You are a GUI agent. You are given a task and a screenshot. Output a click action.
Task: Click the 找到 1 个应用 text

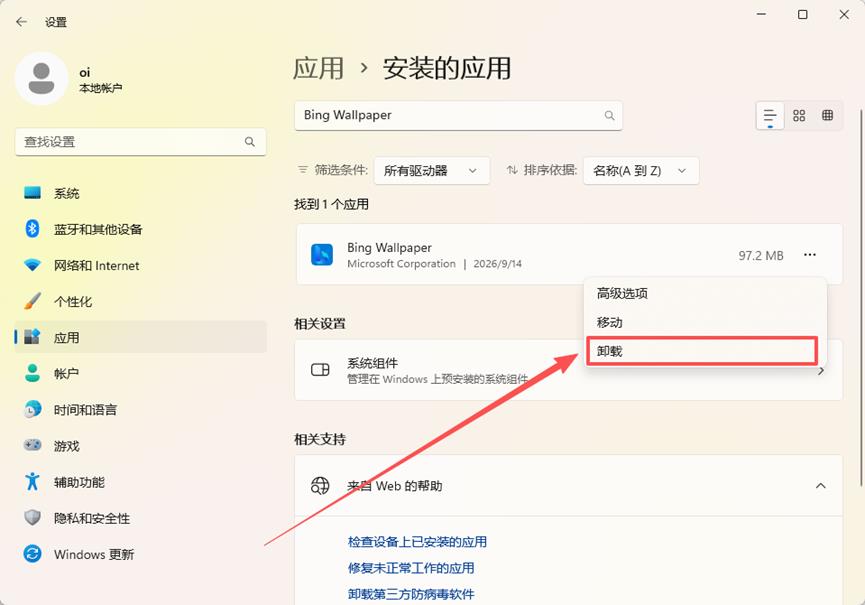tap(331, 204)
